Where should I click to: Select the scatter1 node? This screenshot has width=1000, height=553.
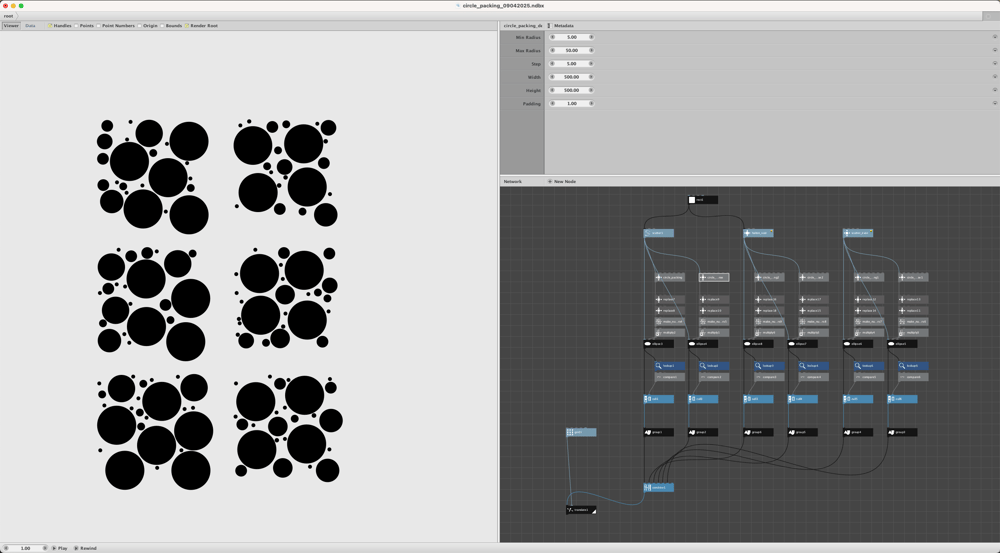658,233
